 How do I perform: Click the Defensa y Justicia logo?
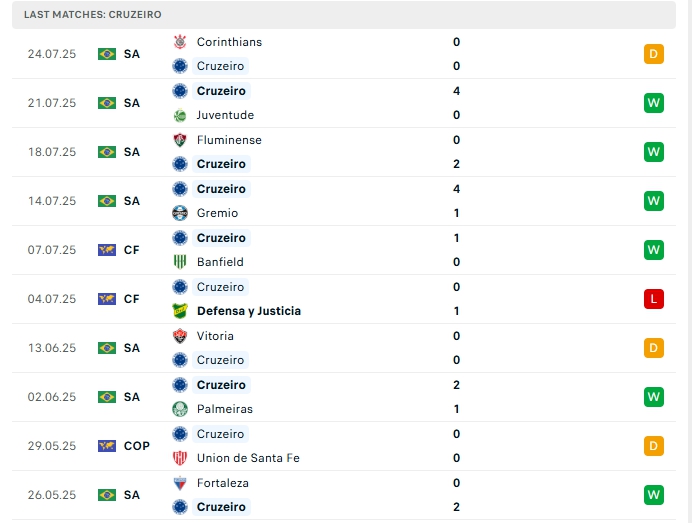180,311
